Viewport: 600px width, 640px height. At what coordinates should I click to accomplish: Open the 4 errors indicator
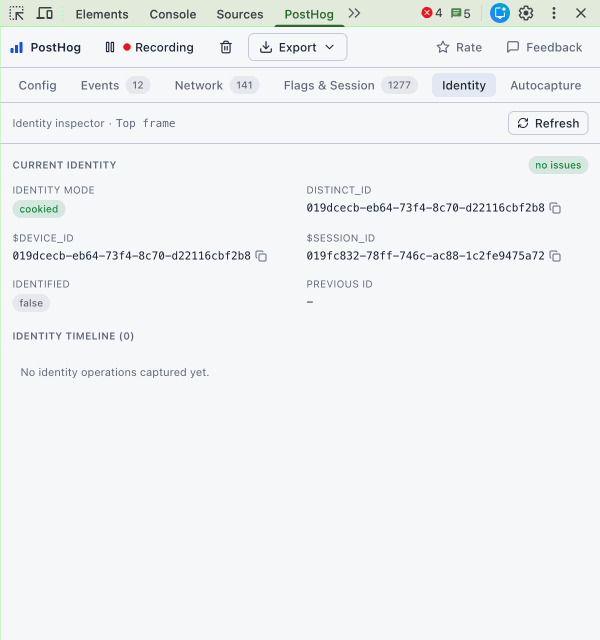432,13
